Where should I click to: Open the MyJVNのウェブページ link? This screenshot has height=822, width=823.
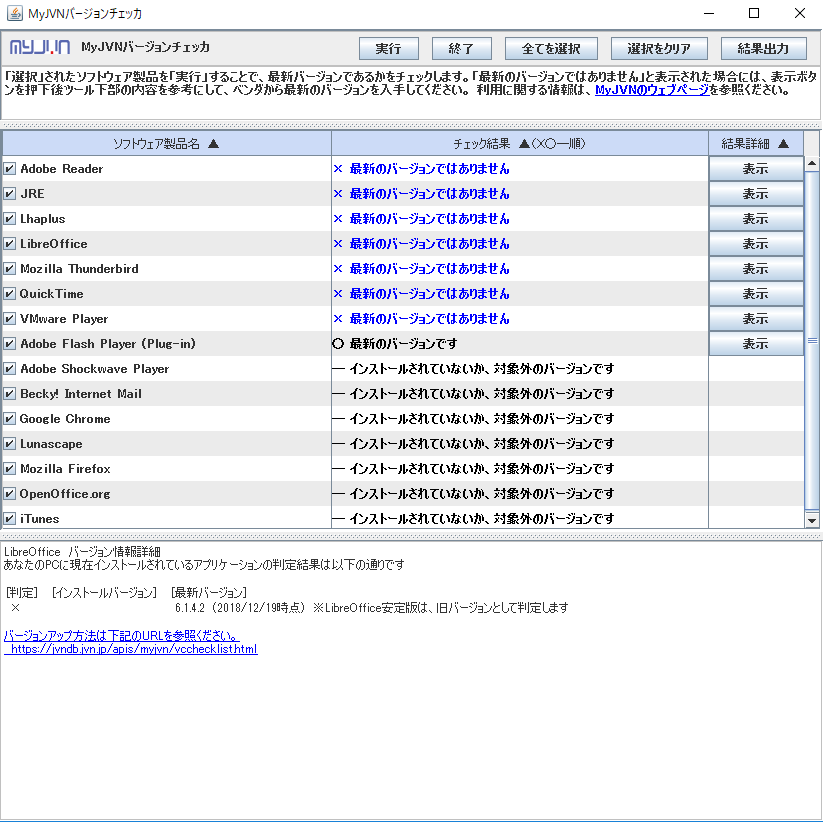pos(652,90)
